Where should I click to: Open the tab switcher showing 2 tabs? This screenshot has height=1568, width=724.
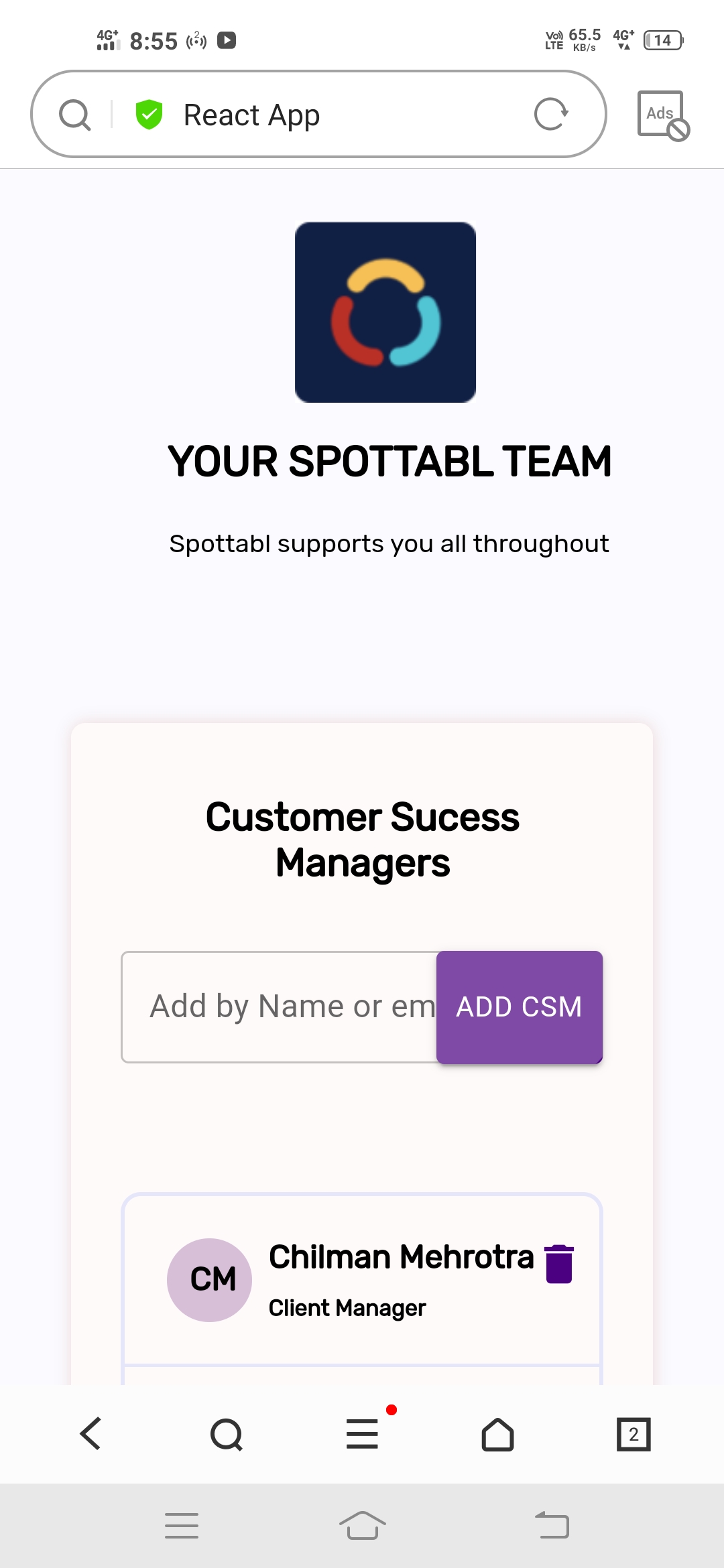tap(632, 1433)
